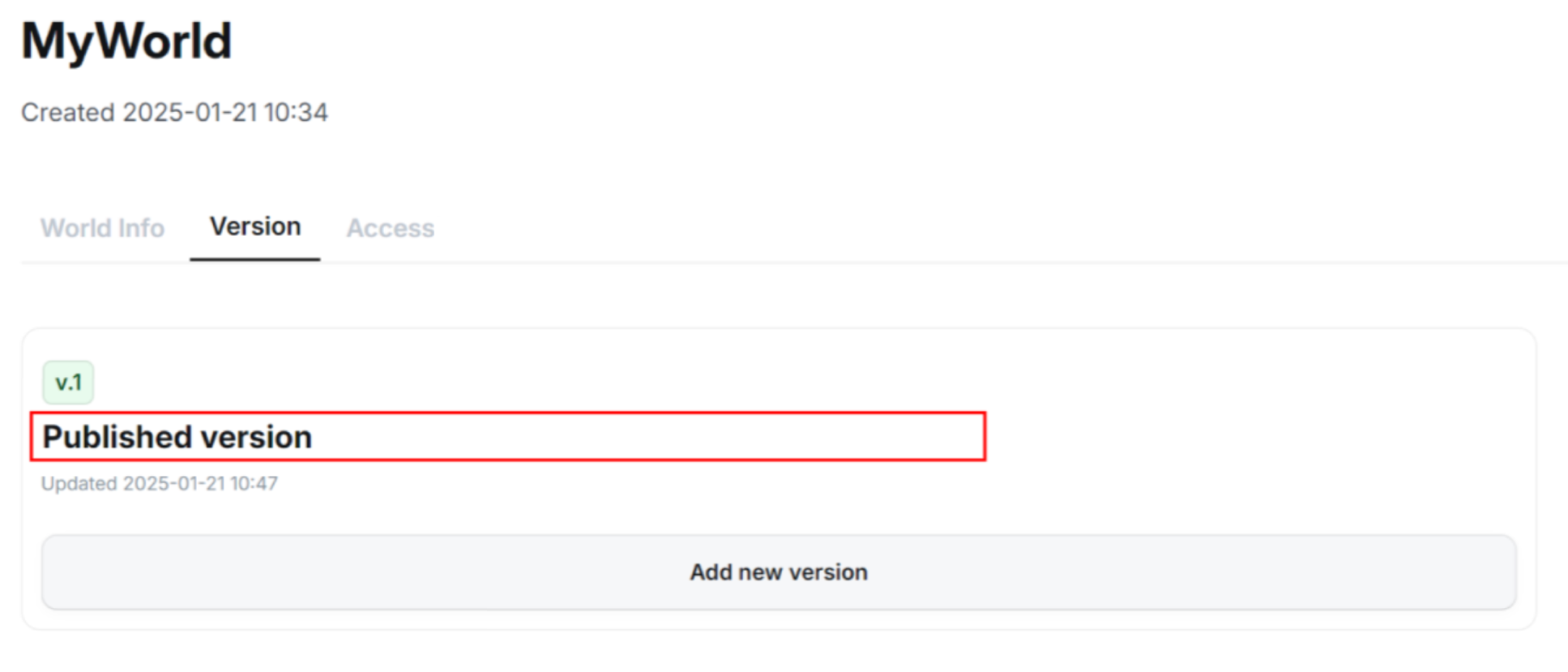Switch to the Access tab
Image resolution: width=1568 pixels, height=672 pixels.
[391, 228]
